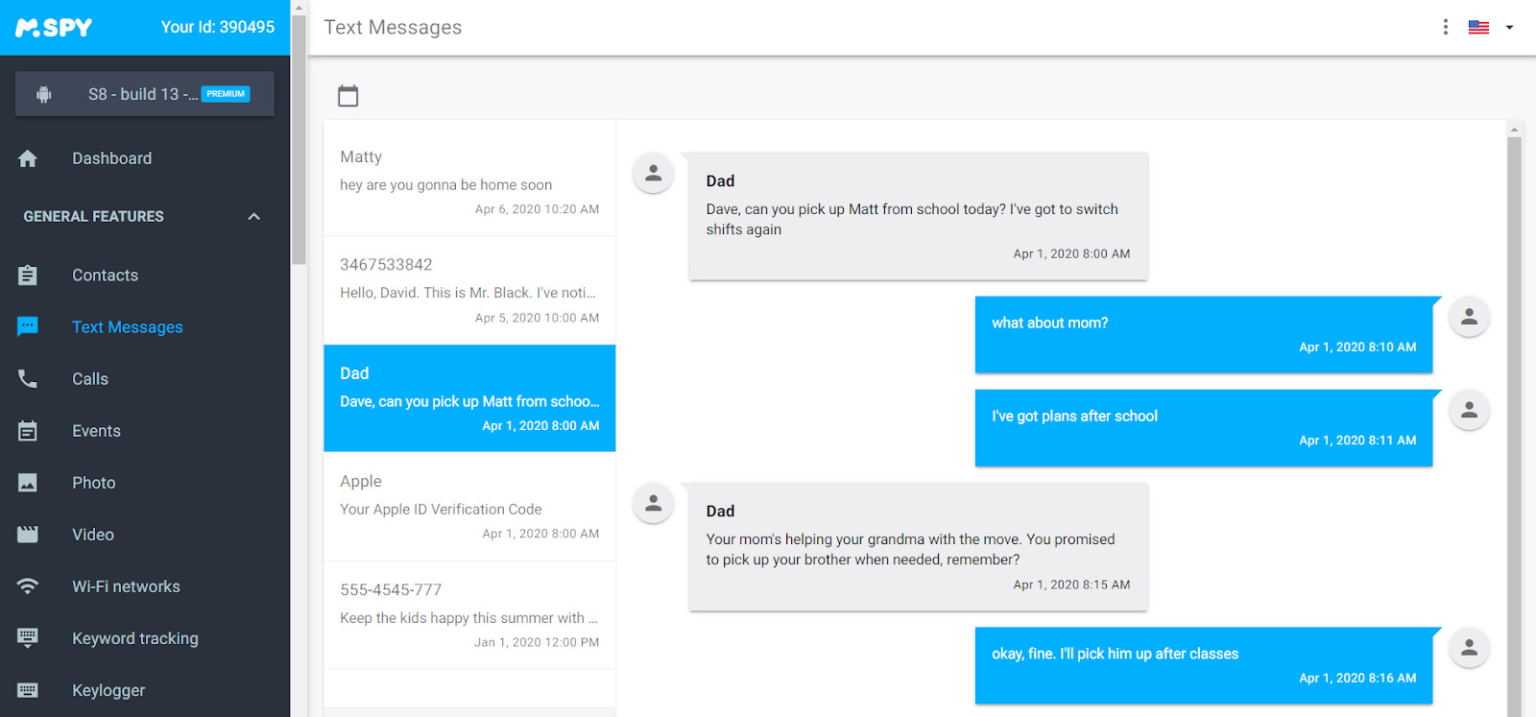Collapse the General Features section
The height and width of the screenshot is (717, 1536).
click(x=254, y=216)
